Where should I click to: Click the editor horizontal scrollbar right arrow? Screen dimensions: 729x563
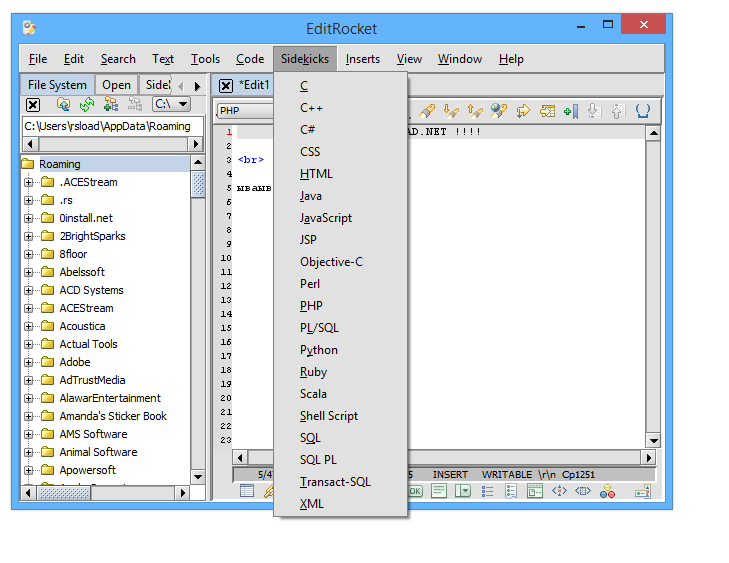pos(649,458)
